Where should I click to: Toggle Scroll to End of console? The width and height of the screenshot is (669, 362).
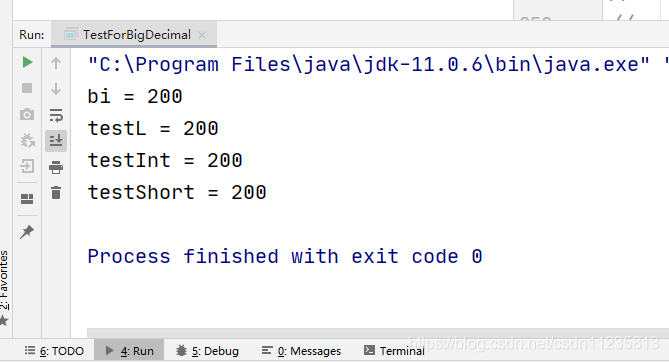pos(56,140)
